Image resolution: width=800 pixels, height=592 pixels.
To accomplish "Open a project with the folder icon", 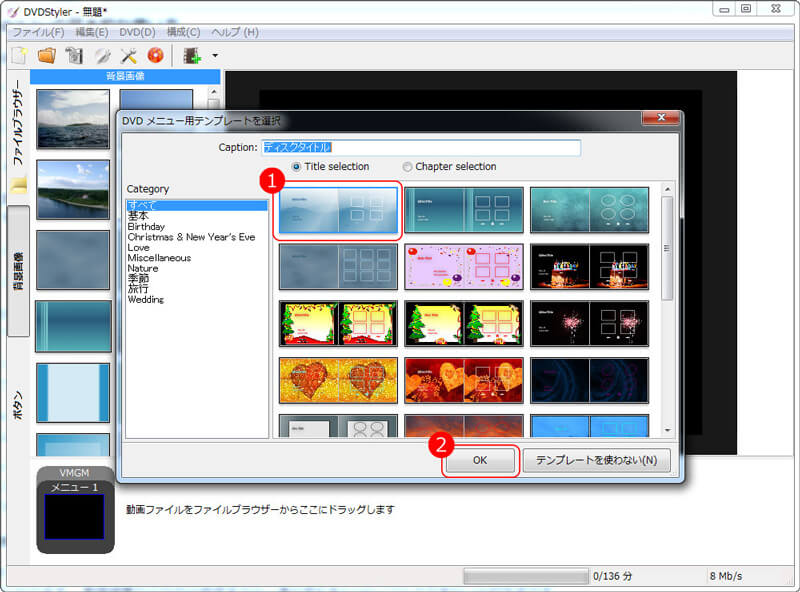I will [x=46, y=55].
